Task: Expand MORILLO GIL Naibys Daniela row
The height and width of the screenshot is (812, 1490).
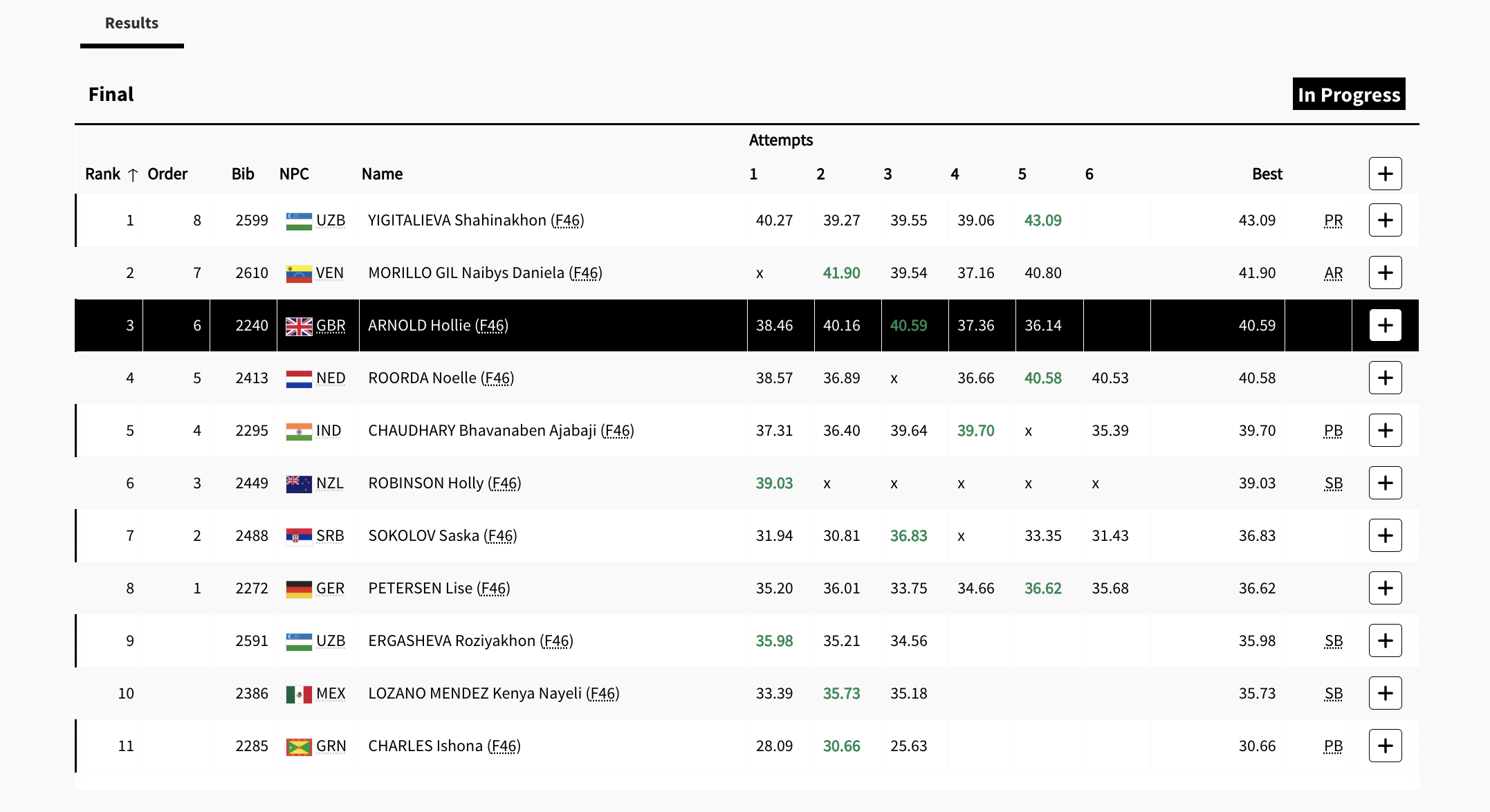Action: coord(1385,273)
